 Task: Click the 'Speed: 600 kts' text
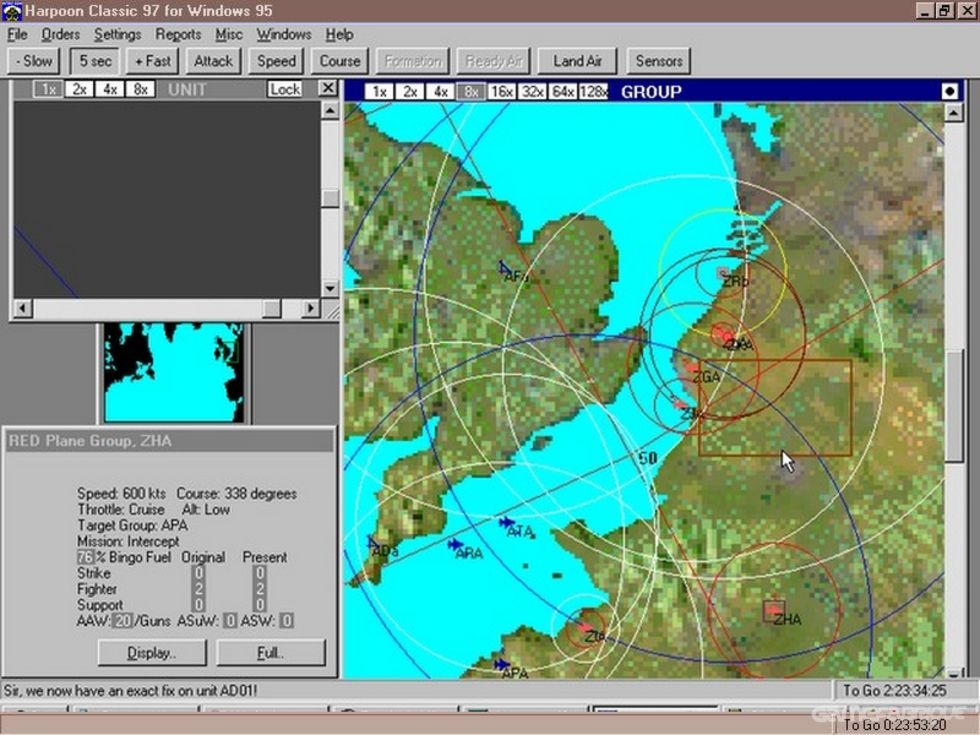121,494
